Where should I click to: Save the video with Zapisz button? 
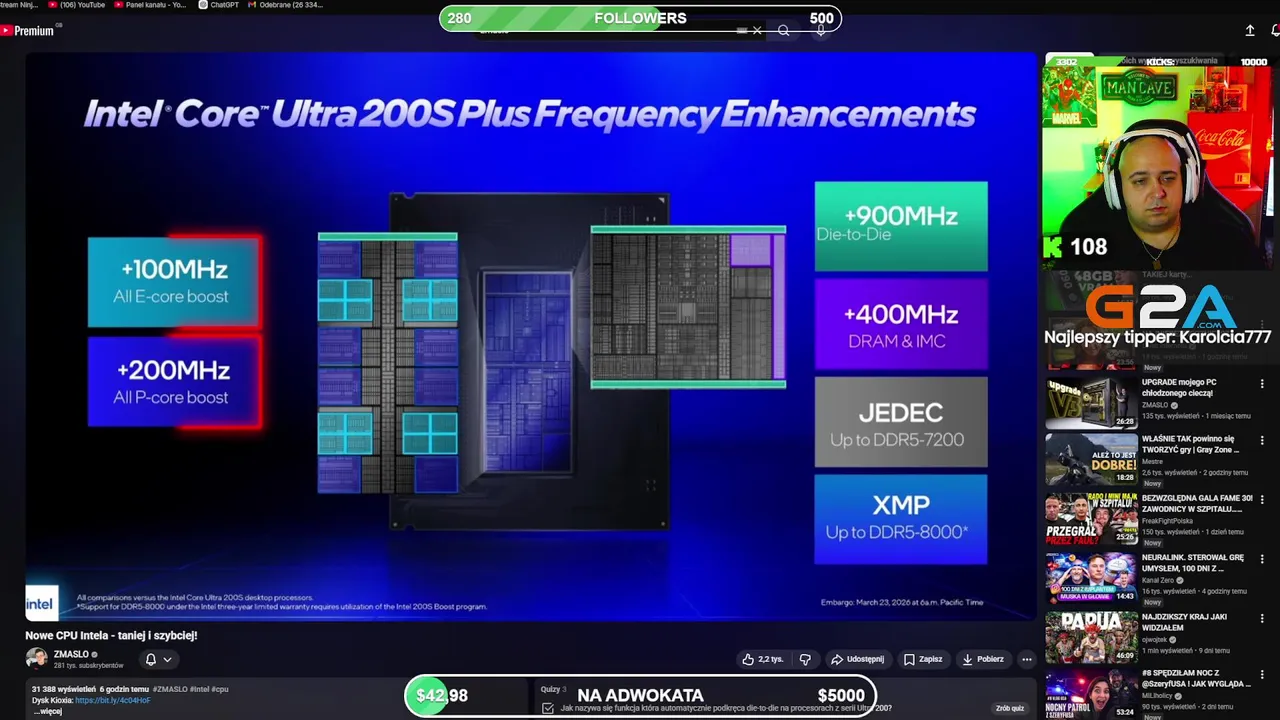(923, 659)
